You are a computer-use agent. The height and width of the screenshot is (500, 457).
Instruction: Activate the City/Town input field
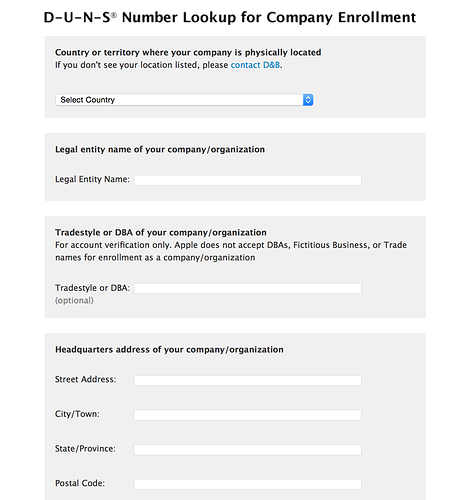click(248, 415)
